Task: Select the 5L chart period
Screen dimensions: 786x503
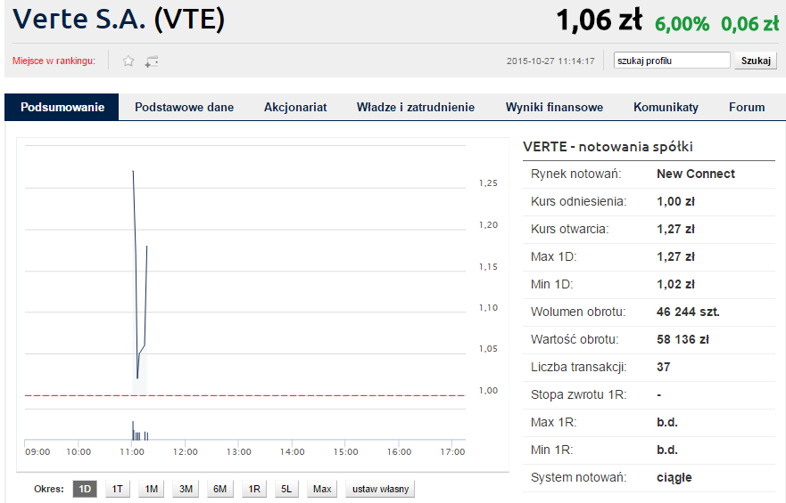Action: point(286,488)
